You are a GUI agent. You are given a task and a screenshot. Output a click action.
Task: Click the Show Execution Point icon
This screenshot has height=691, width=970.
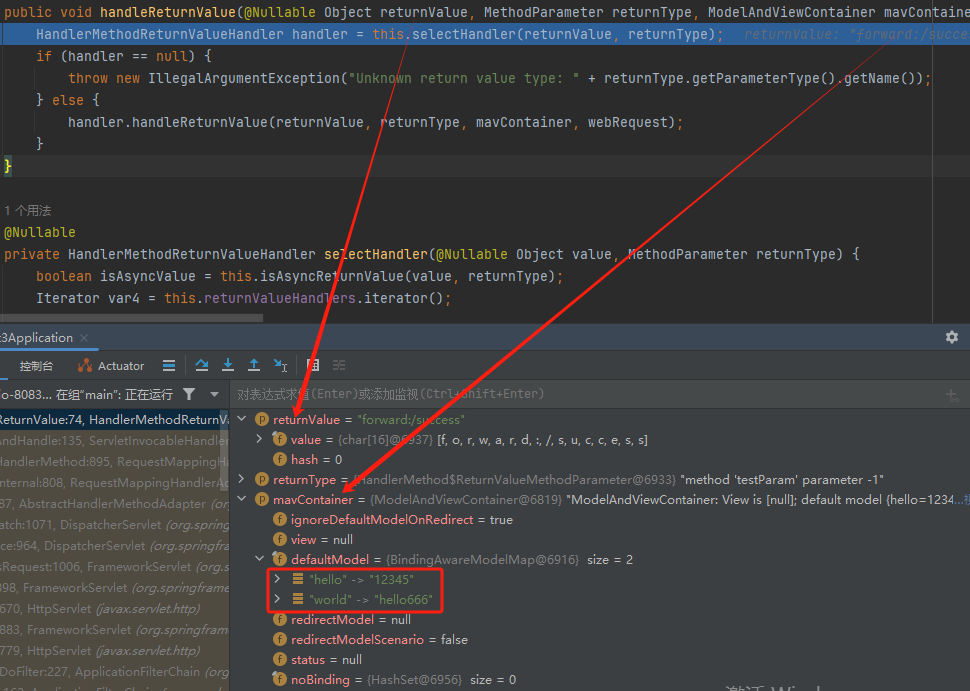coord(169,366)
